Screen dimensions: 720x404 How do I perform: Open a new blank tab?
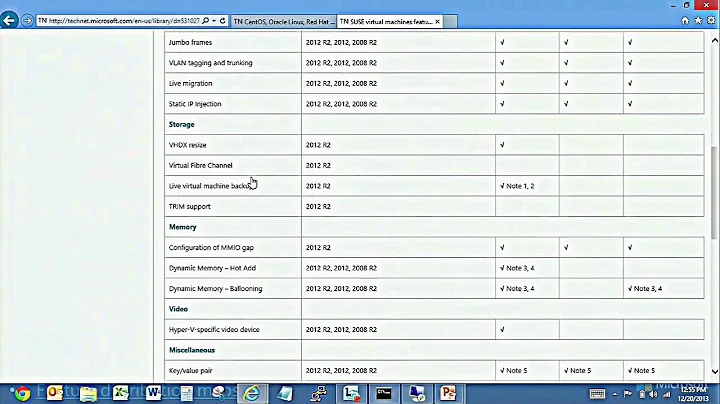tap(450, 22)
